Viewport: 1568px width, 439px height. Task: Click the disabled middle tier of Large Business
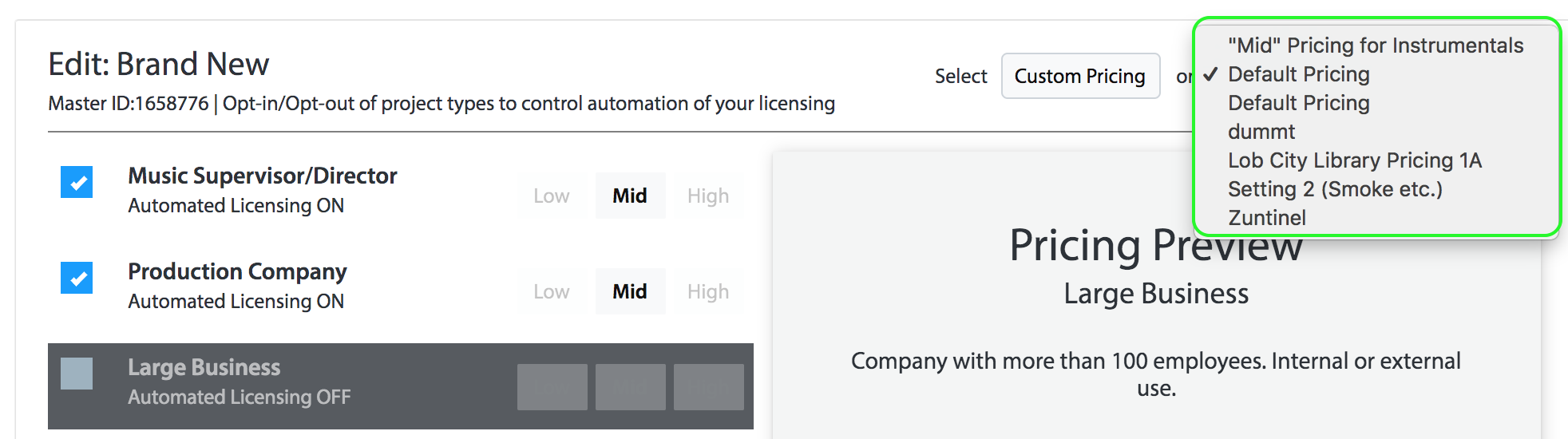click(x=630, y=387)
